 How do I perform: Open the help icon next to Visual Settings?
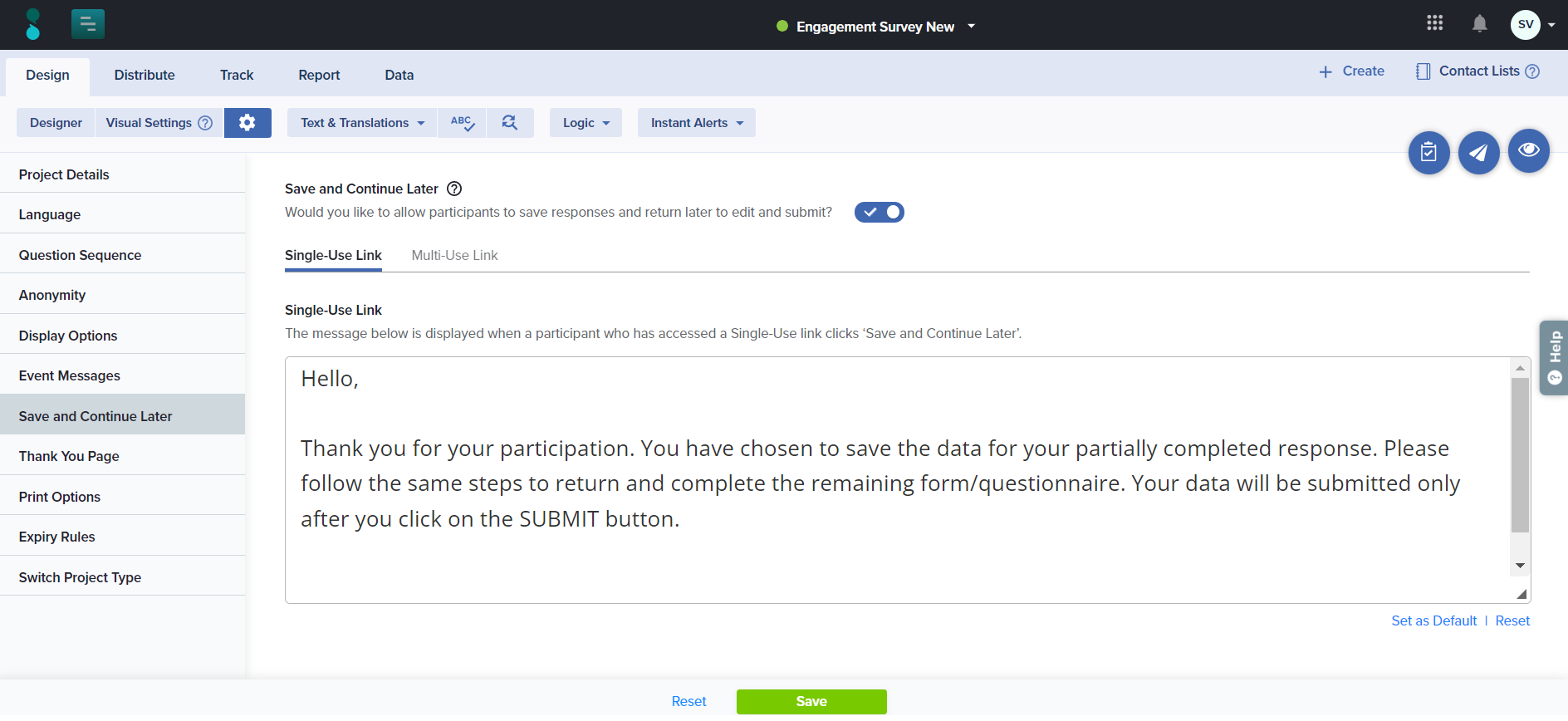click(x=205, y=123)
